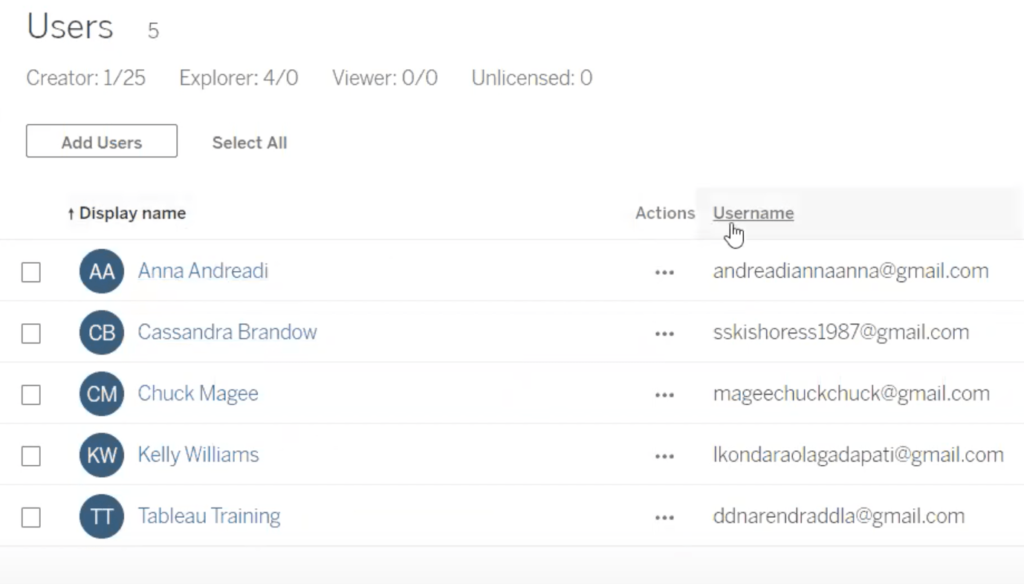This screenshot has height=584, width=1024.
Task: Sort the list by Username column
Action: [x=753, y=213]
